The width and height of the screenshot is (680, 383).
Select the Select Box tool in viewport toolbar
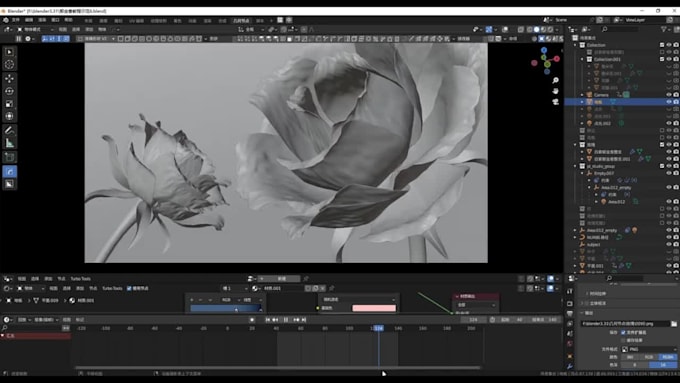pos(9,52)
